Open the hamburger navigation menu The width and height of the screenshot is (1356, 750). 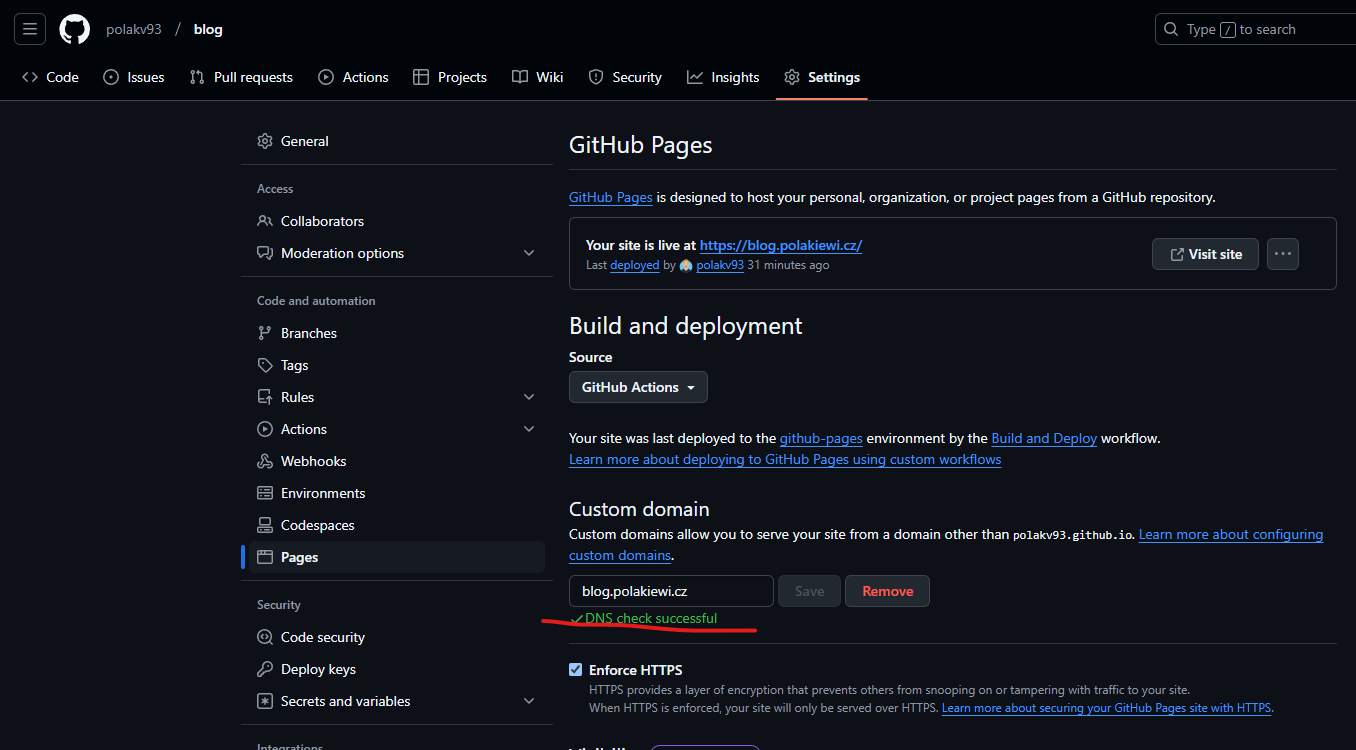click(x=30, y=29)
